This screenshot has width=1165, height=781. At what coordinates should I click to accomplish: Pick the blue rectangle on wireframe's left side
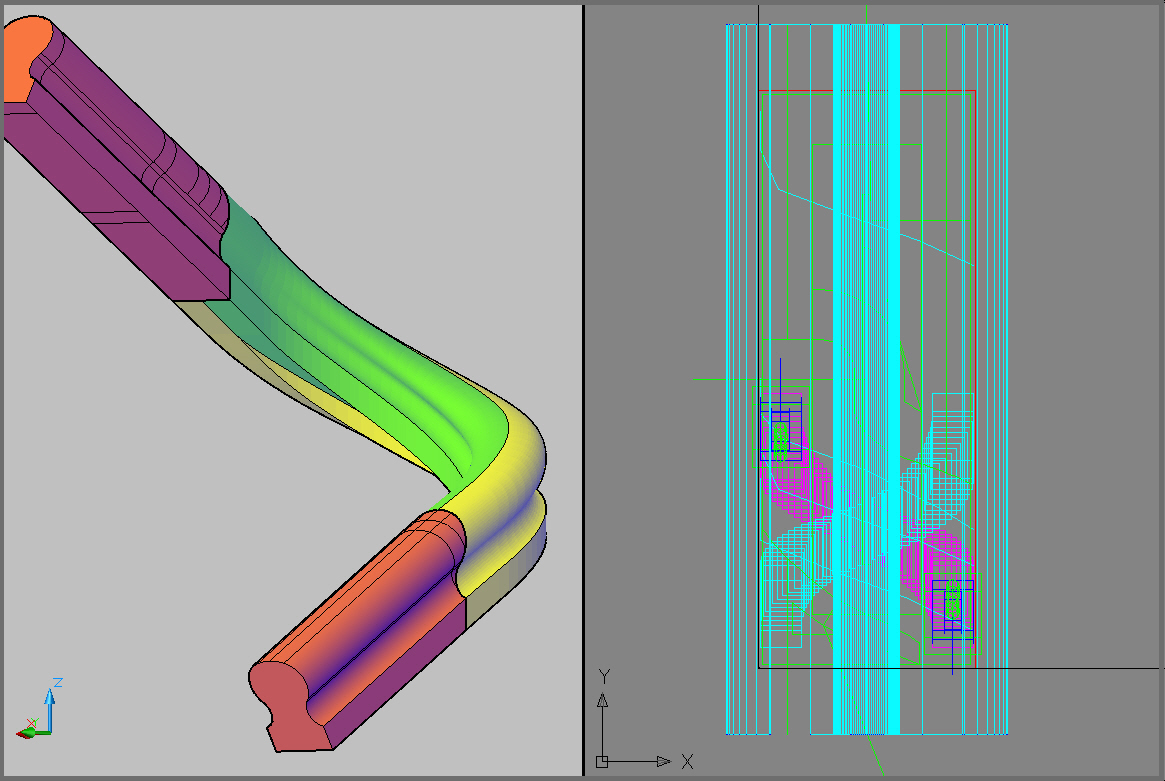coord(781,431)
